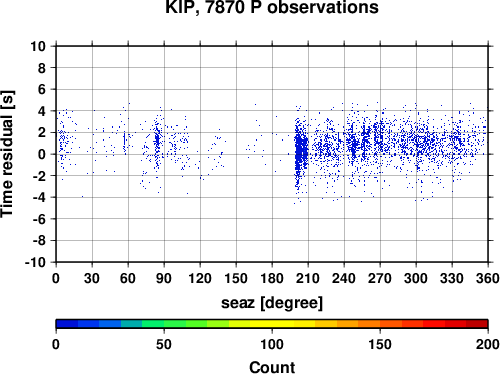
Task: Click the x-axis tick label '90'
Action: (164, 278)
